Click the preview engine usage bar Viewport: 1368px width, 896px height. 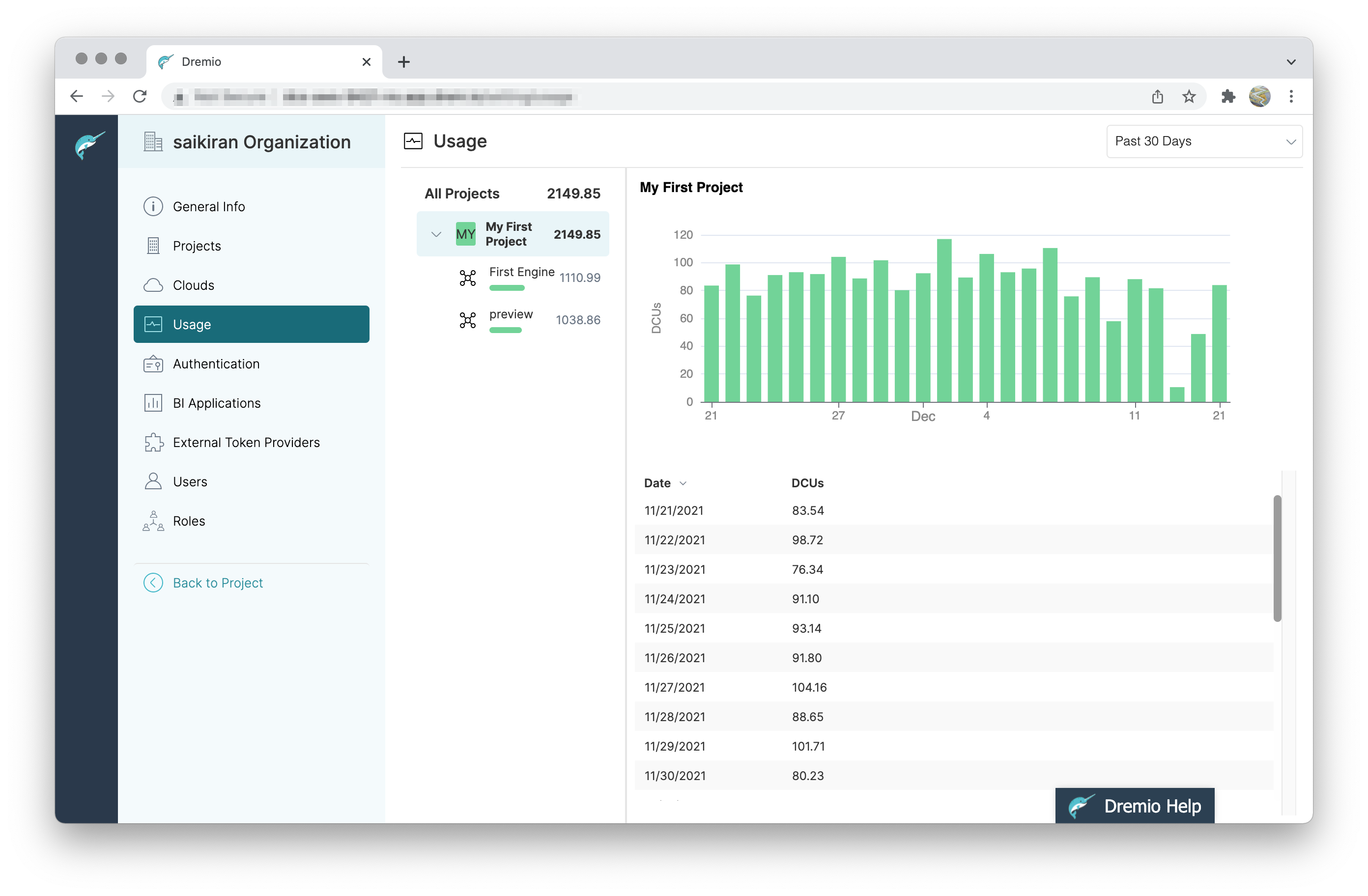click(505, 330)
